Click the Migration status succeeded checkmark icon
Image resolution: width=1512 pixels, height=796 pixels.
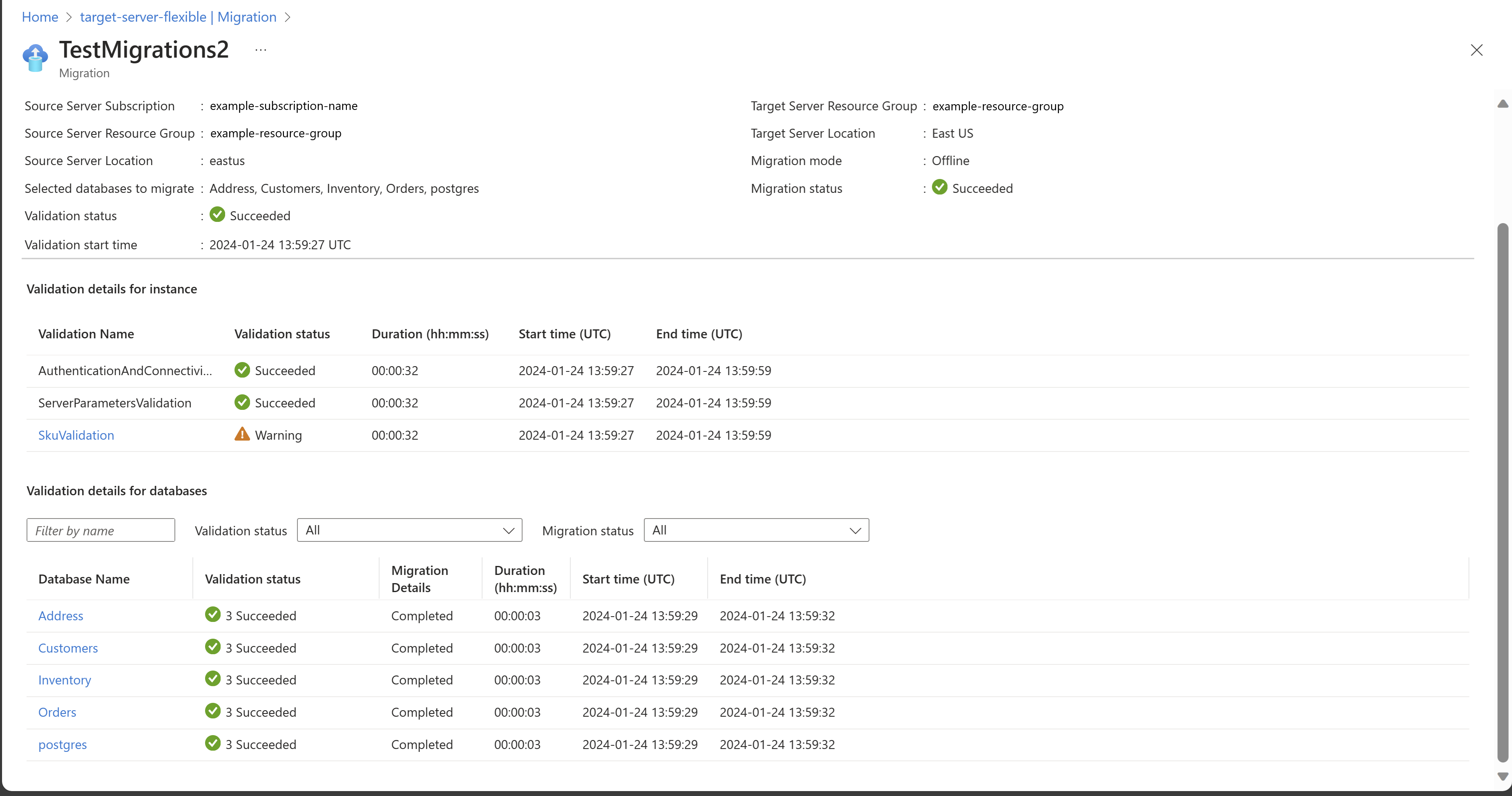tap(940, 187)
